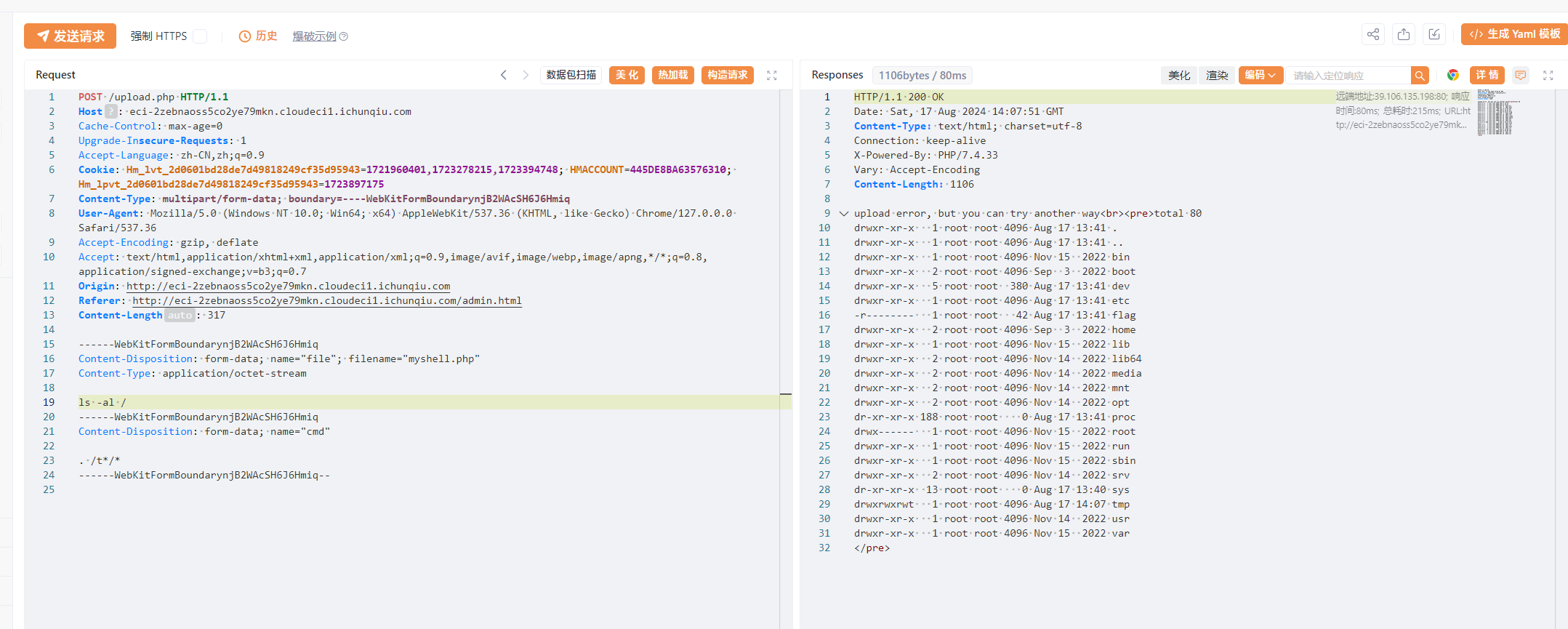Focus the 请输入定位响应 search field
1568x629 pixels.
pyautogui.click(x=1348, y=76)
